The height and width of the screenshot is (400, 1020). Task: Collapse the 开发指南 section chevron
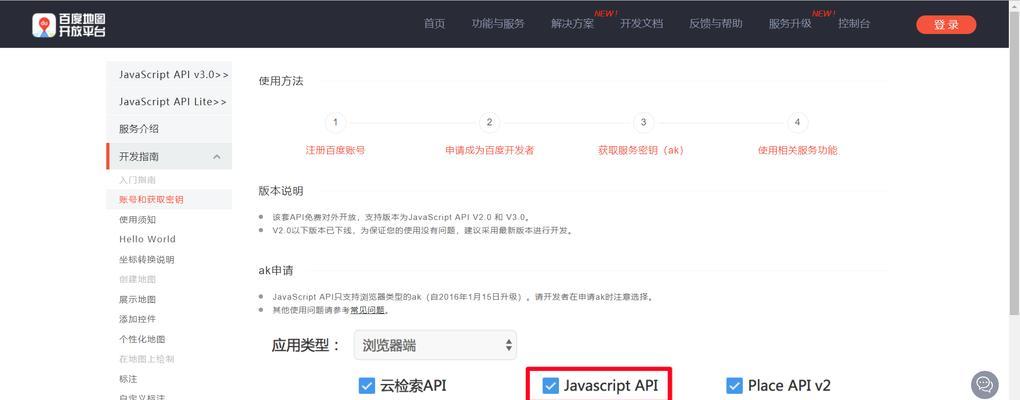coord(217,157)
